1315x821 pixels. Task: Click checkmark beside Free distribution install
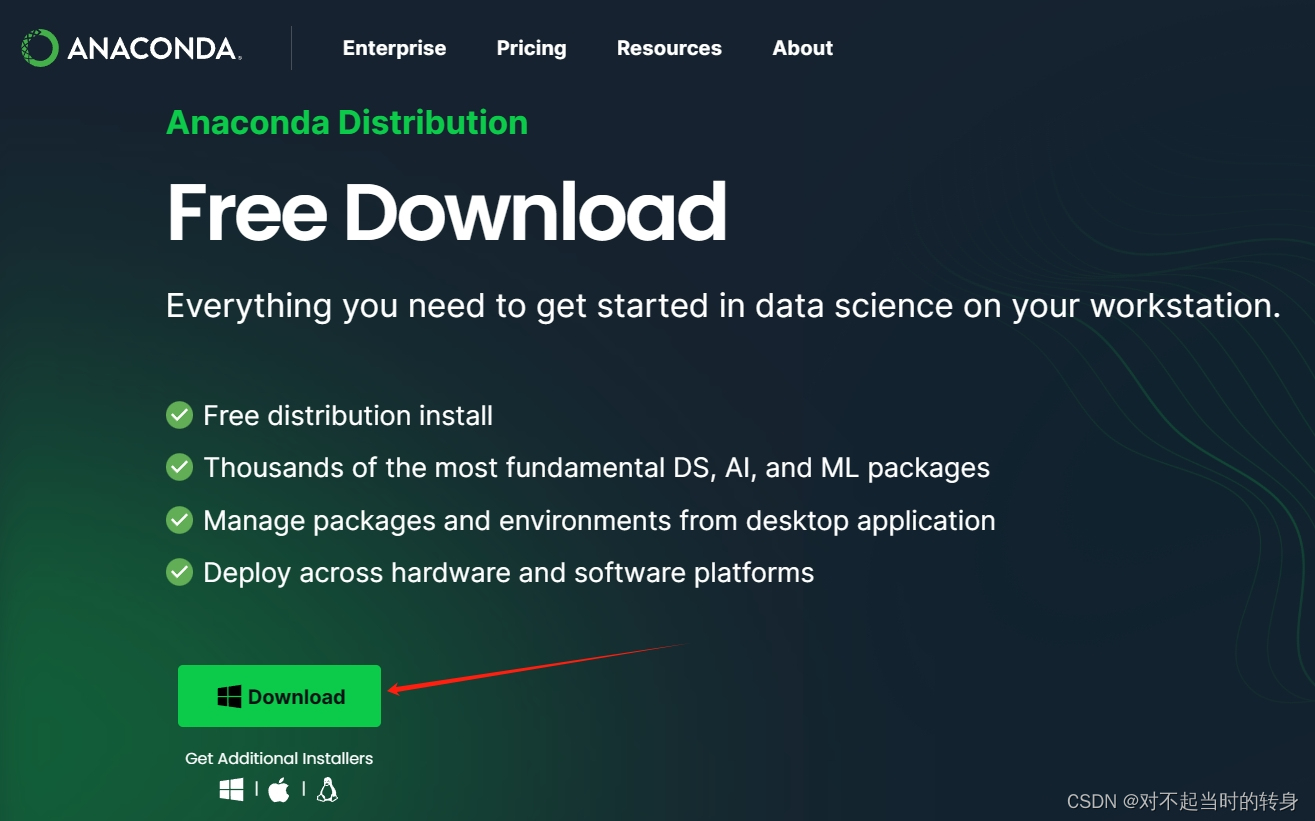pos(179,415)
